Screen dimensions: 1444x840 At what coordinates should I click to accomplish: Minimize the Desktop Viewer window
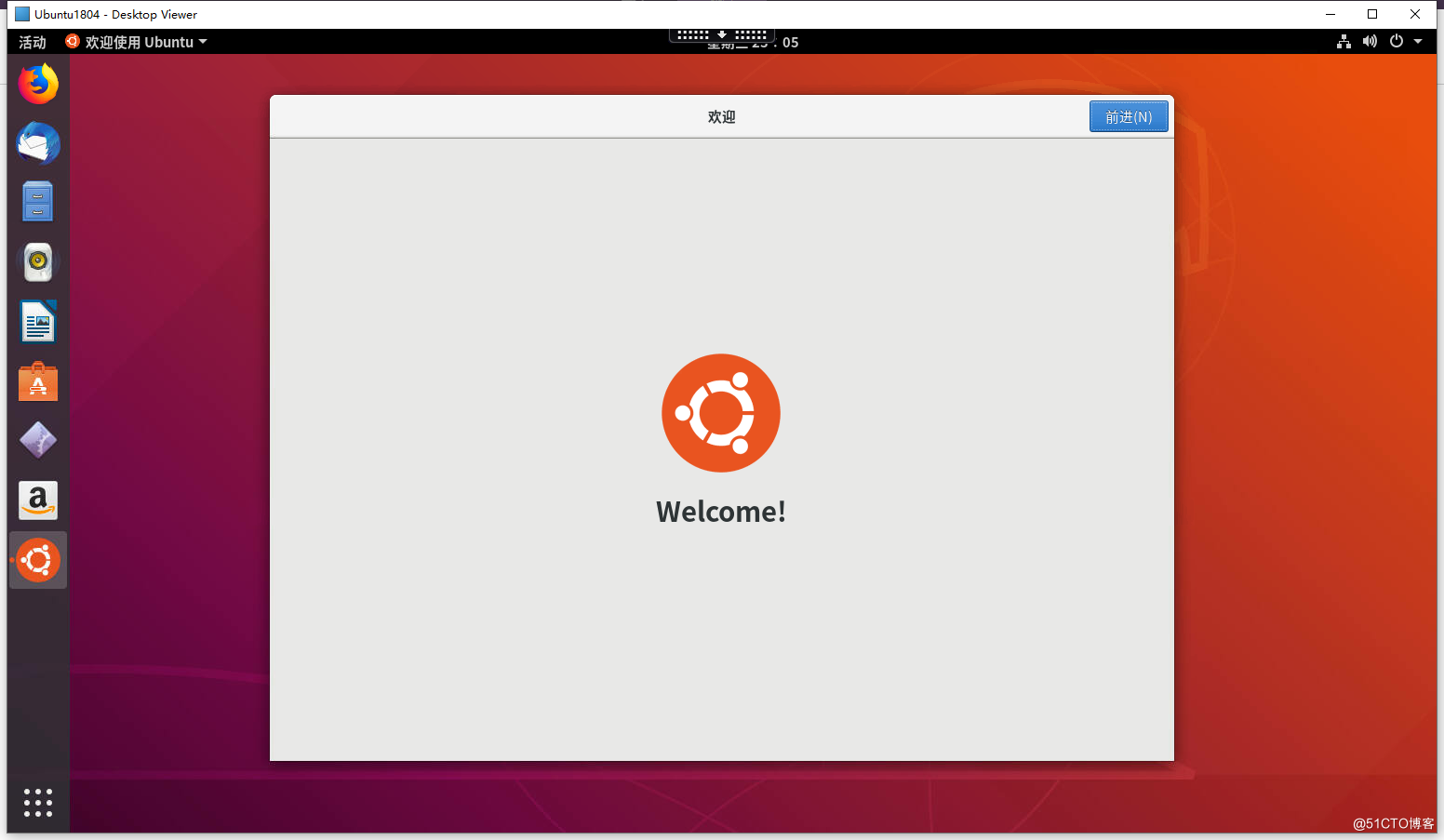1330,14
